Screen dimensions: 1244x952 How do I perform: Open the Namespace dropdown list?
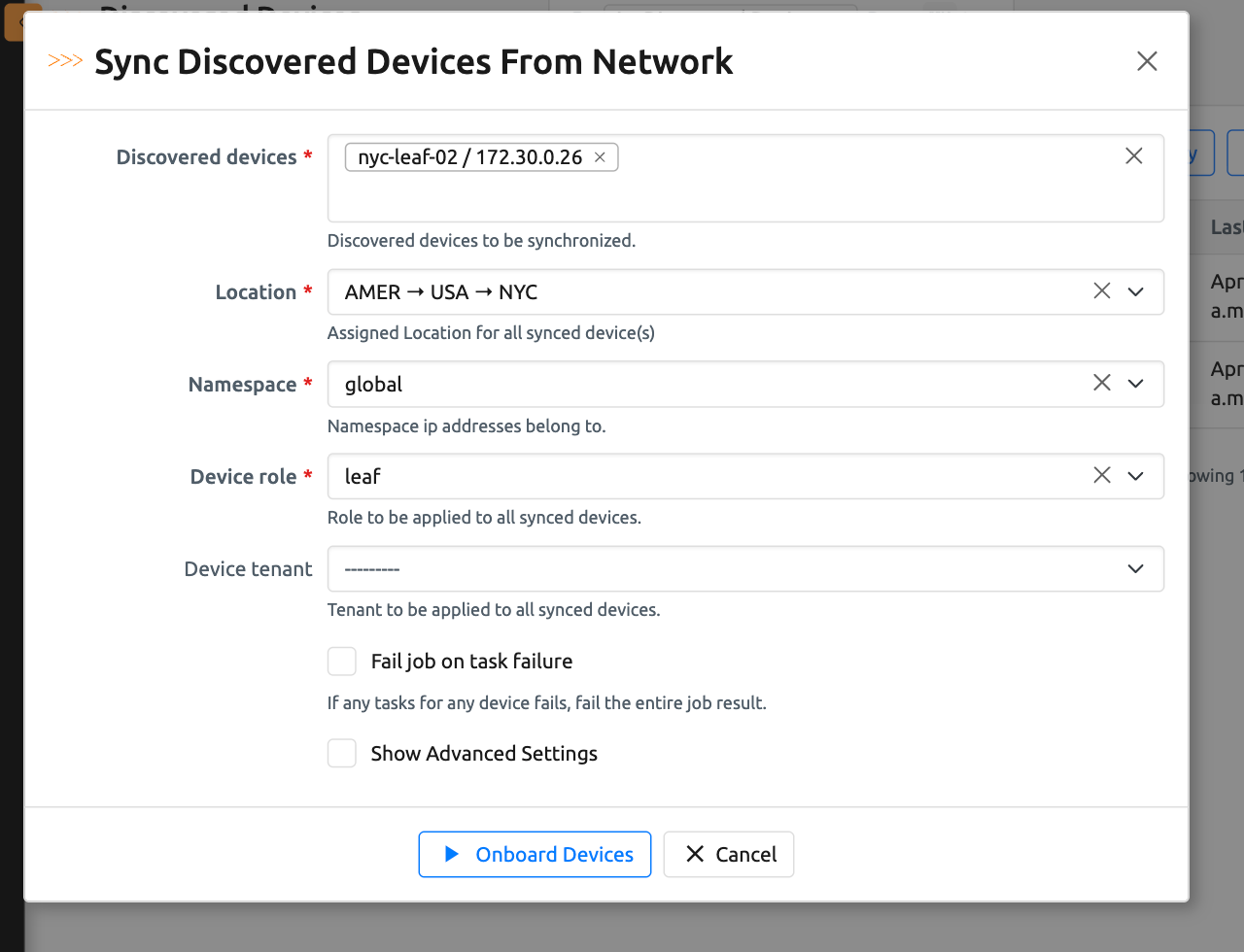[x=1135, y=384]
